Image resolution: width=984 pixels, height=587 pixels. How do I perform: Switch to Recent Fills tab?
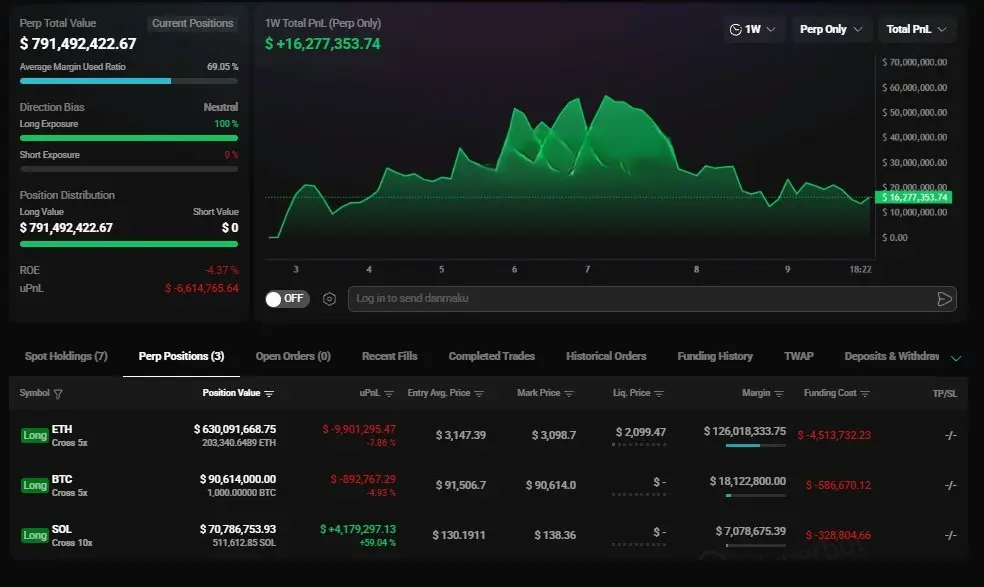389,356
